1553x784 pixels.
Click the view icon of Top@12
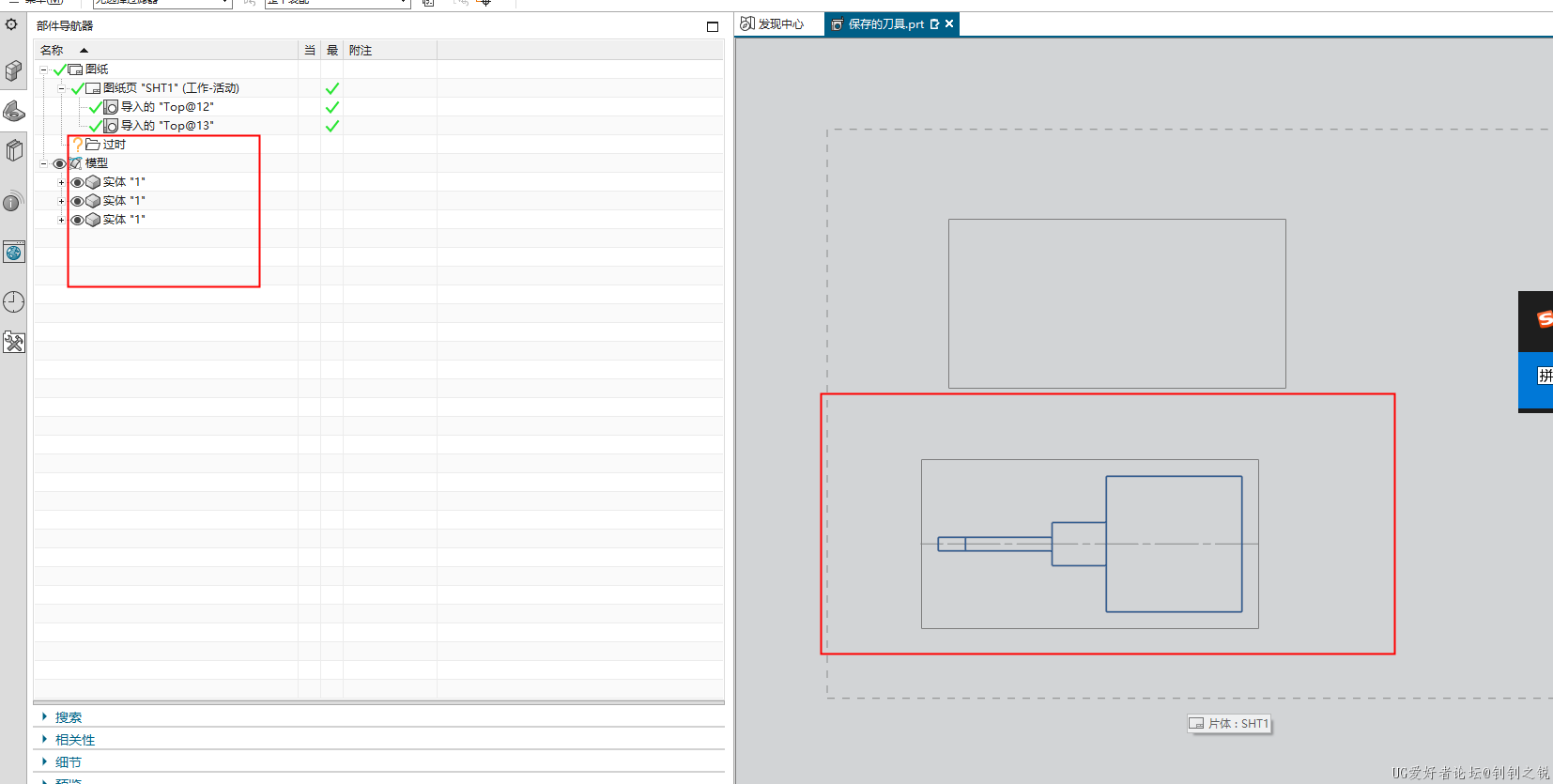coord(111,107)
